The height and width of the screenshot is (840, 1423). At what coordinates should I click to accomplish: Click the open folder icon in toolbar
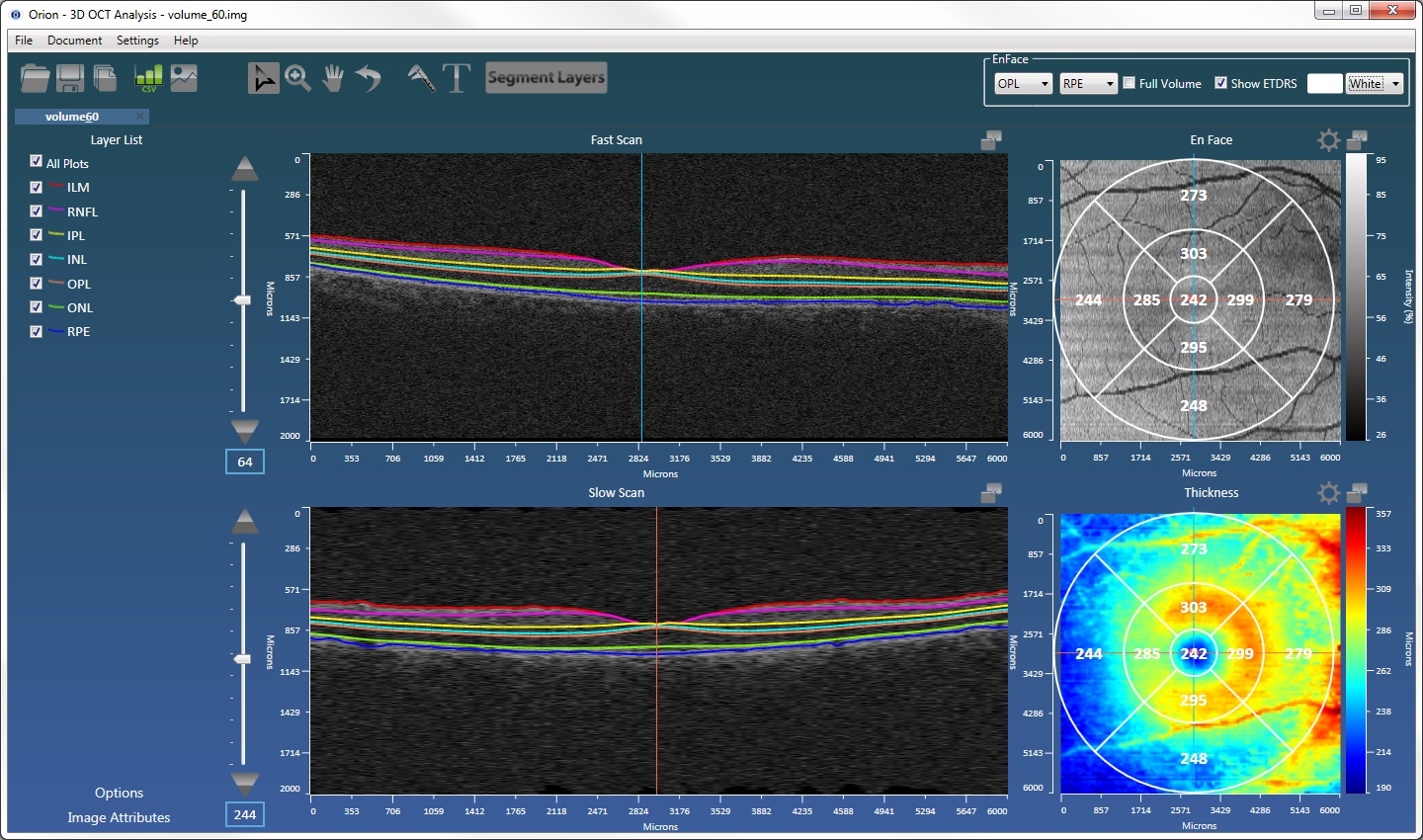[x=35, y=78]
